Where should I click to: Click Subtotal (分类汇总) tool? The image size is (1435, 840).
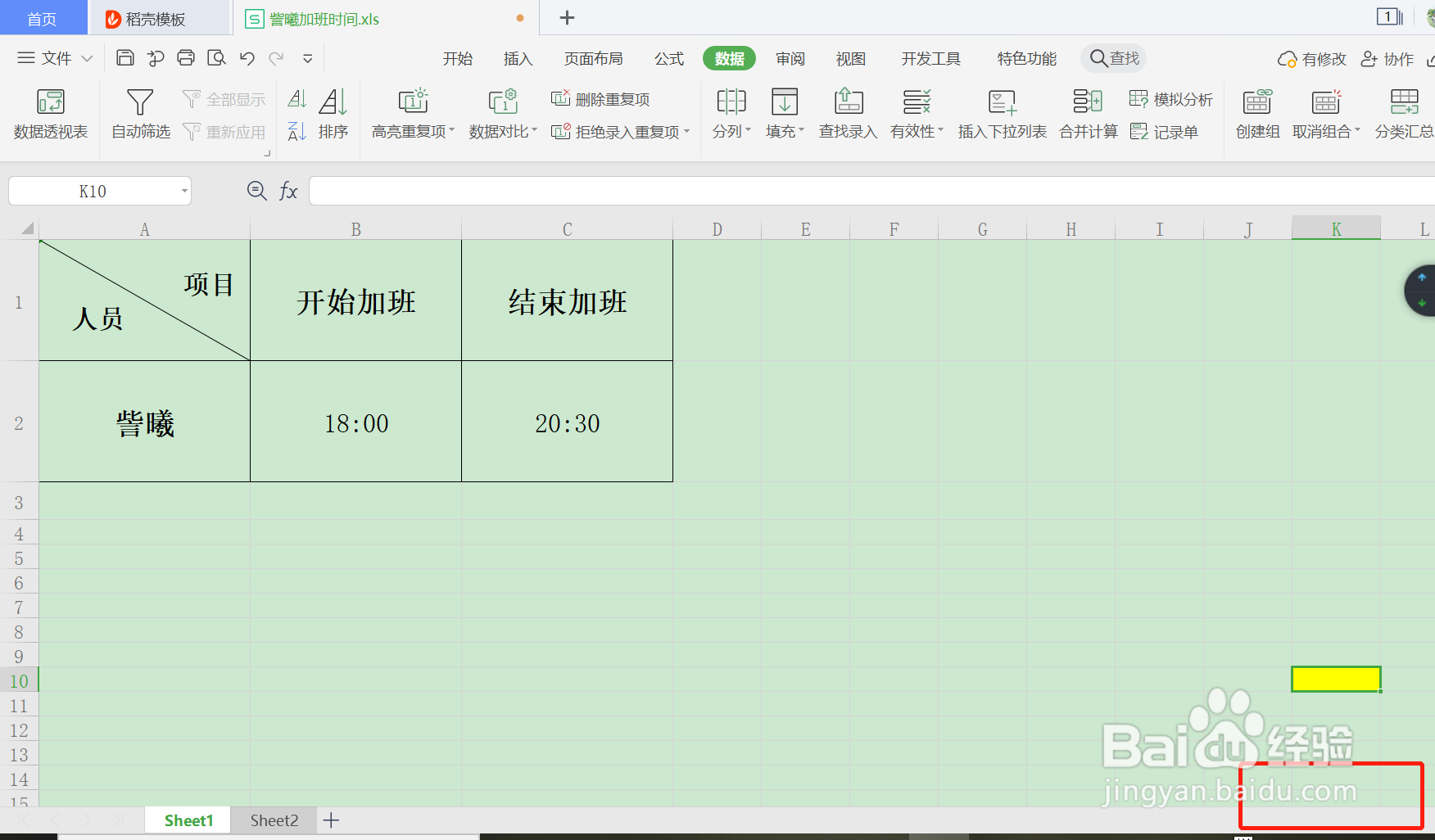tap(1404, 114)
